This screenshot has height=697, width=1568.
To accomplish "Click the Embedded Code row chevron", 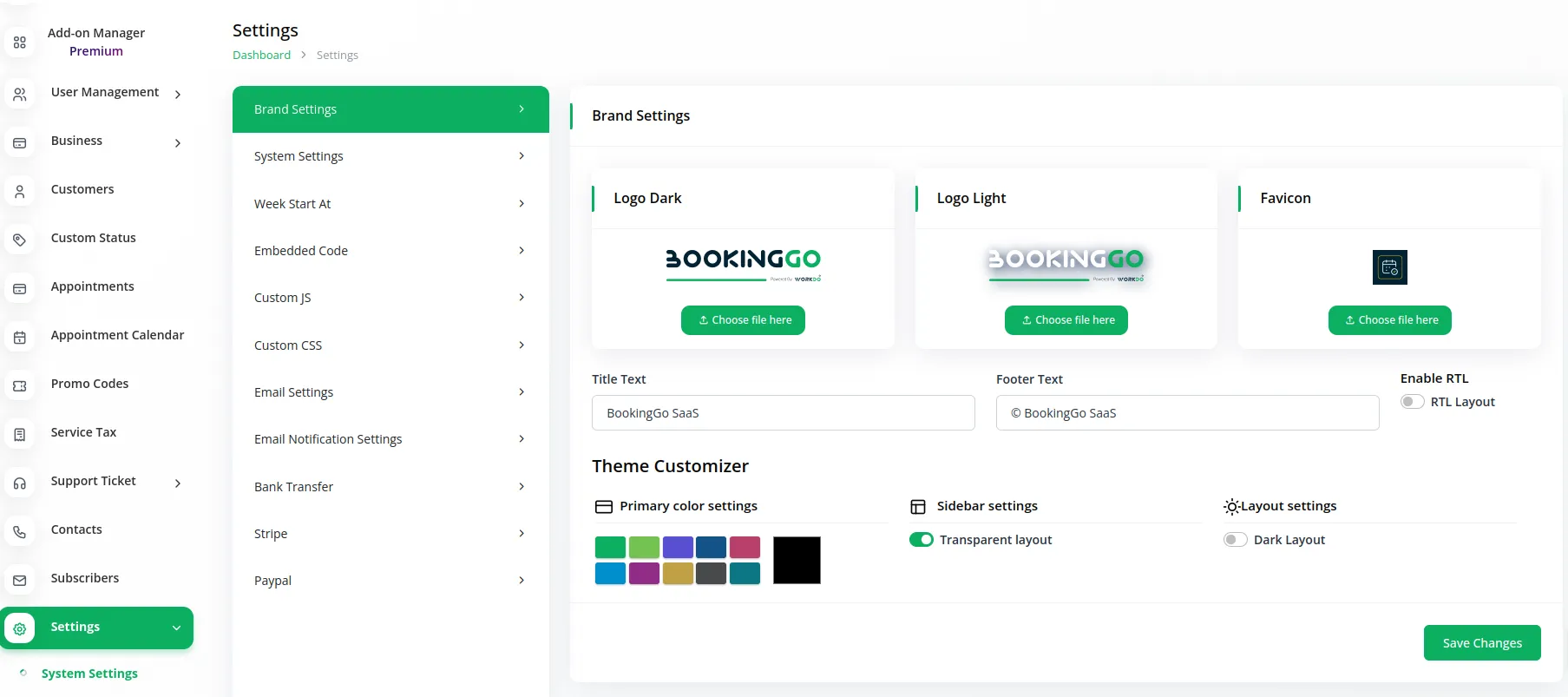I will [522, 251].
